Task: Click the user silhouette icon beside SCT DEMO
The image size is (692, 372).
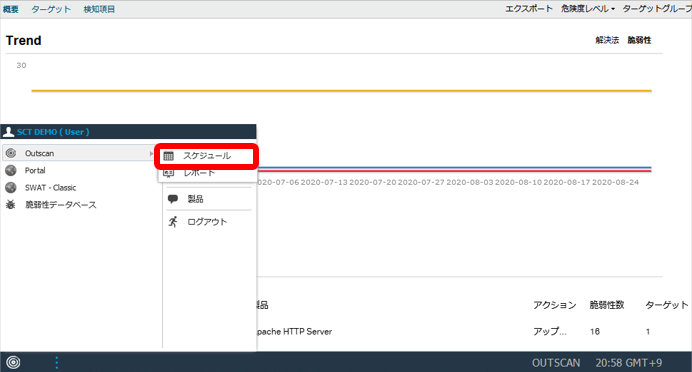Action: click(8, 132)
